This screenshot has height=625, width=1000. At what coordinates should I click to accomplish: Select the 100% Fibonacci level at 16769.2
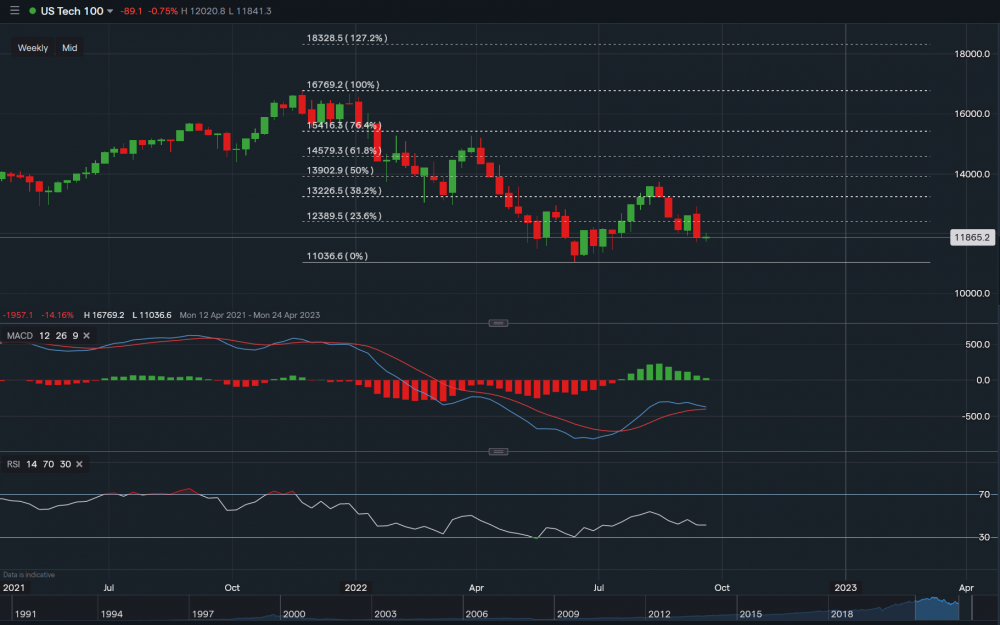click(342, 85)
